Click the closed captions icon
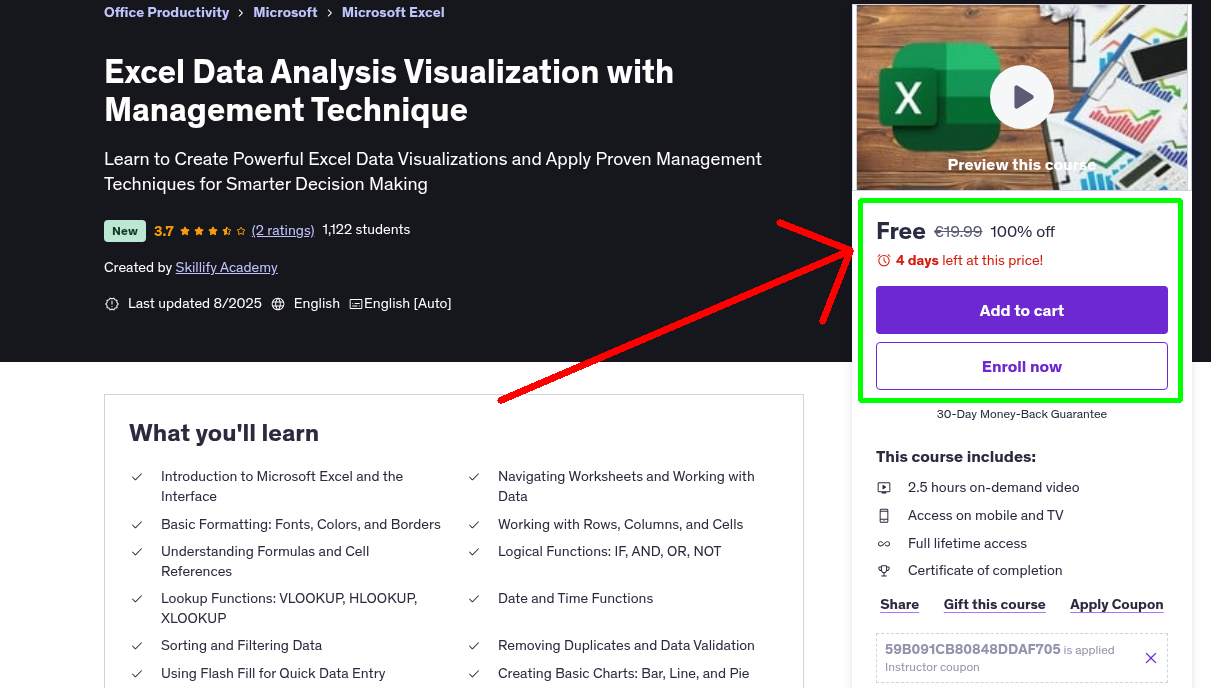 355,304
